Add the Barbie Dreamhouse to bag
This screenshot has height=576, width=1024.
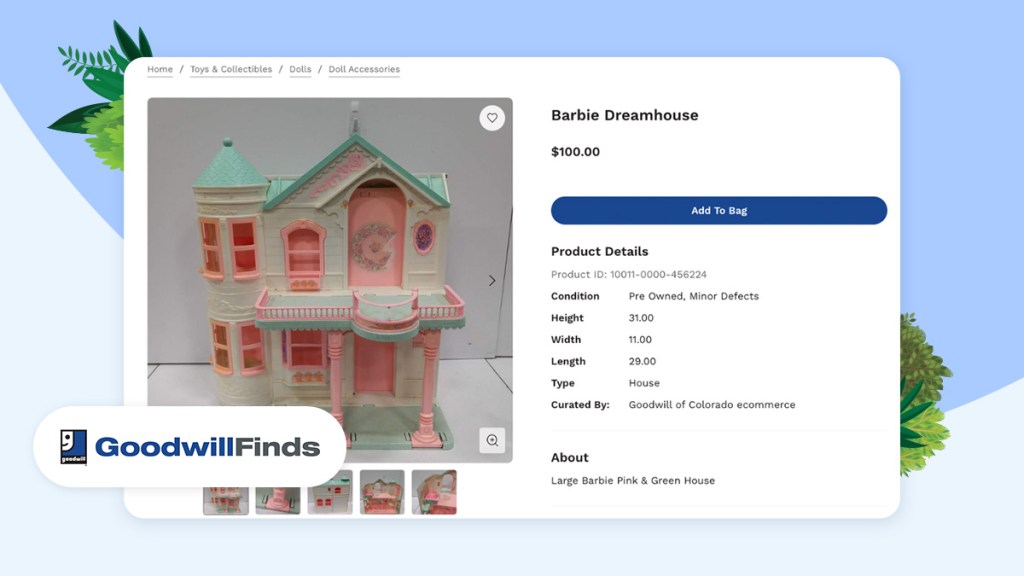pyautogui.click(x=718, y=210)
